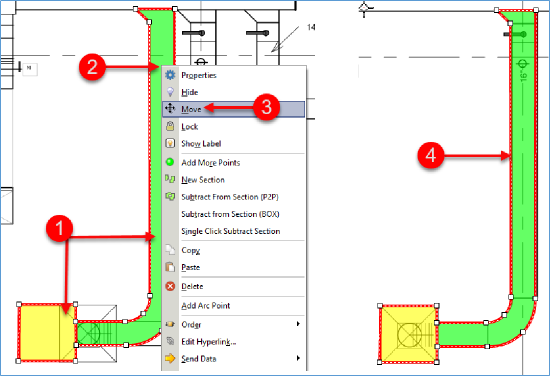The image size is (550, 376).
Task: Click the Paste clipboard icon
Action: point(170,267)
